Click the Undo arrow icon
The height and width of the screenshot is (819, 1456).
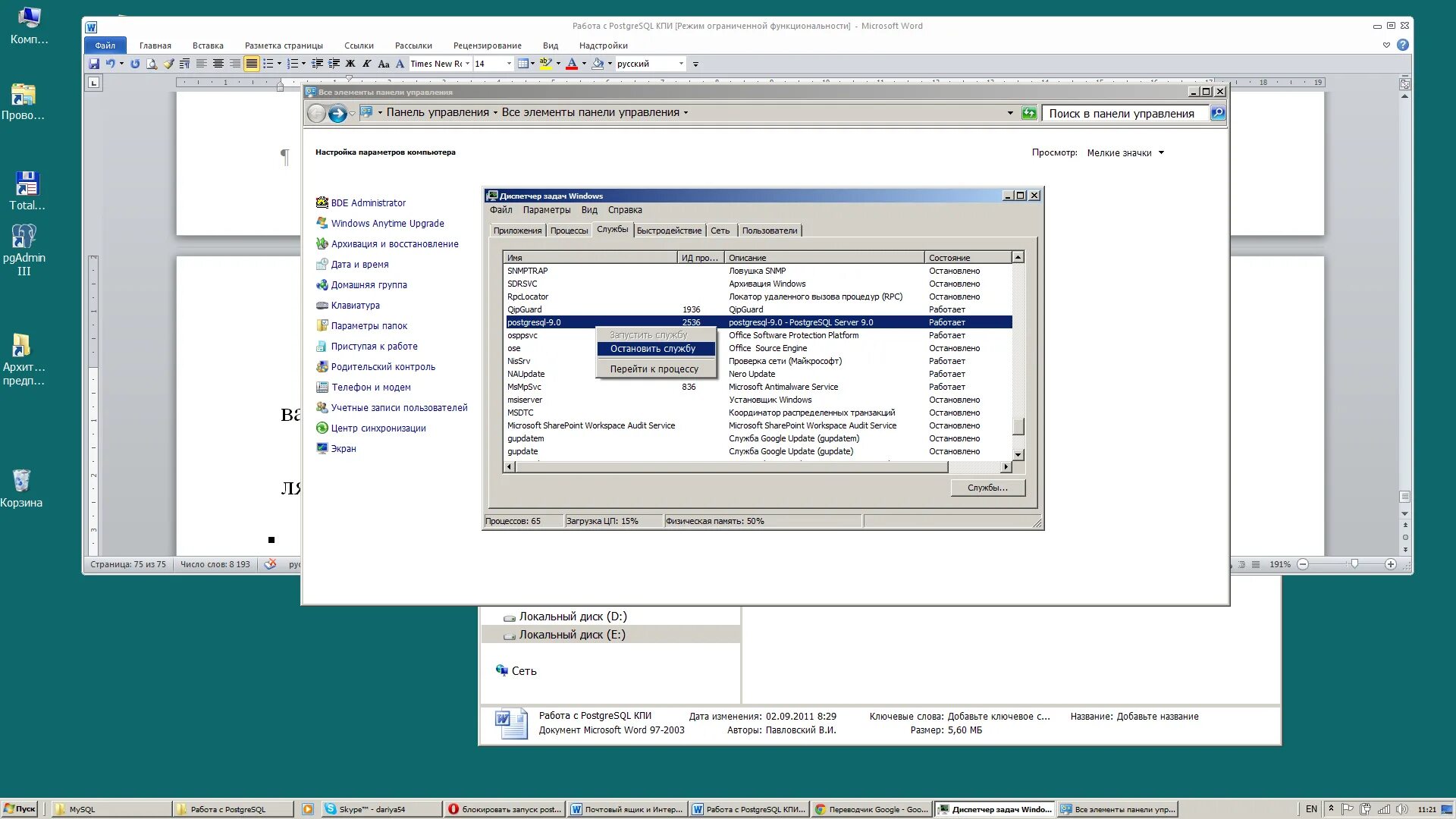pyautogui.click(x=111, y=64)
